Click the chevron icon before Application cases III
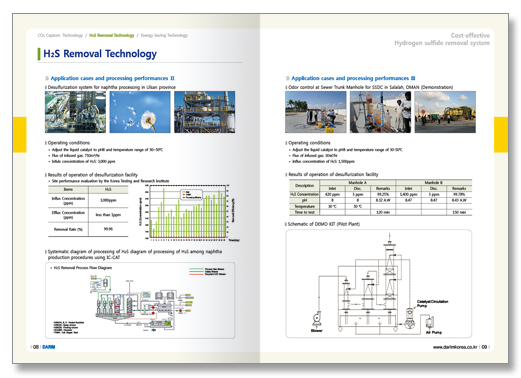521x378 pixels. [x=287, y=78]
